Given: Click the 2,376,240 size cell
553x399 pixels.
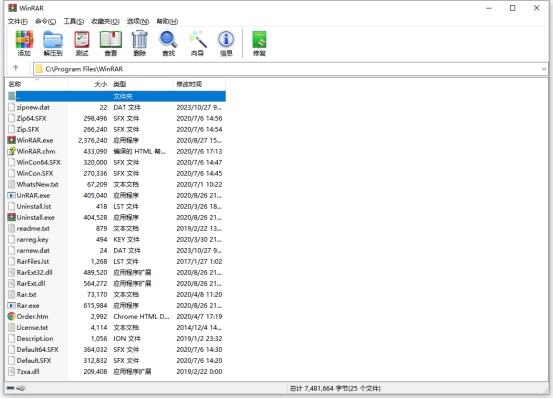Looking at the screenshot, I should coord(93,140).
